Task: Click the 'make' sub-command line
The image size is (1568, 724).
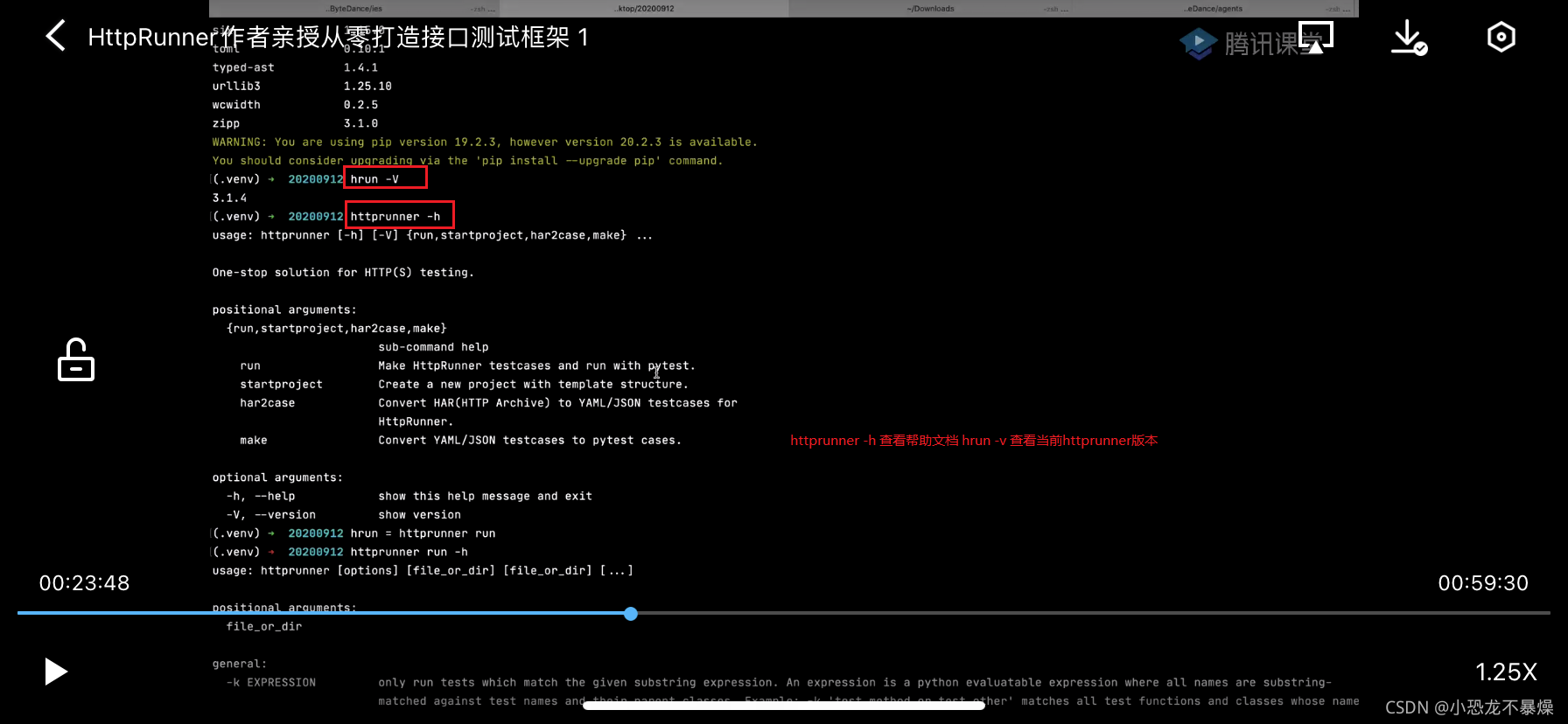Action: (x=460, y=441)
